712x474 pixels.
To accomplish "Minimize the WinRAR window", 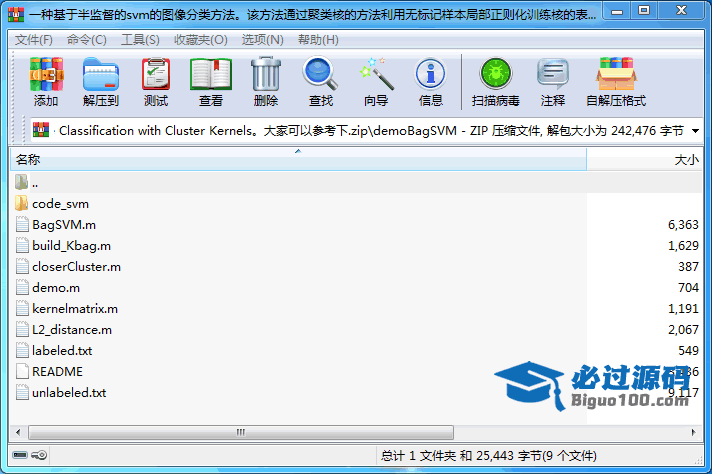I will point(617,11).
